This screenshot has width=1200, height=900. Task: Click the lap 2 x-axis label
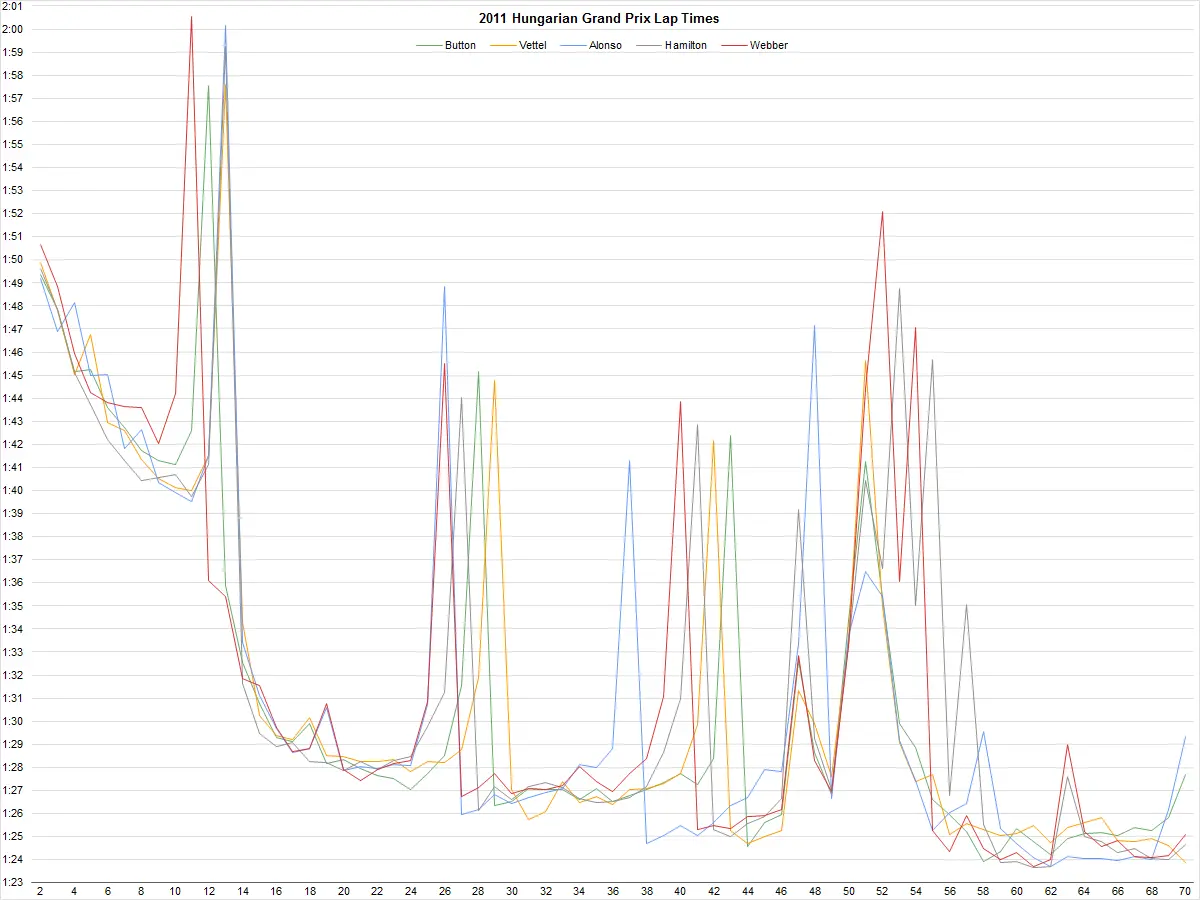pyautogui.click(x=39, y=889)
